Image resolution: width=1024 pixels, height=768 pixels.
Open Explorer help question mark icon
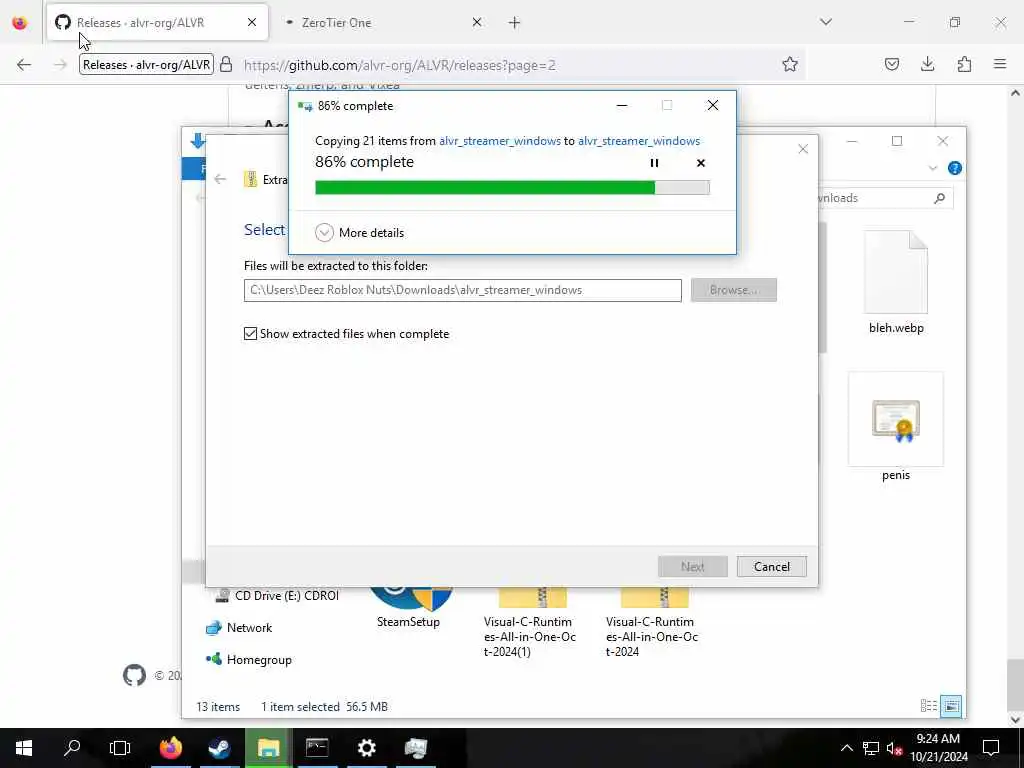(955, 168)
